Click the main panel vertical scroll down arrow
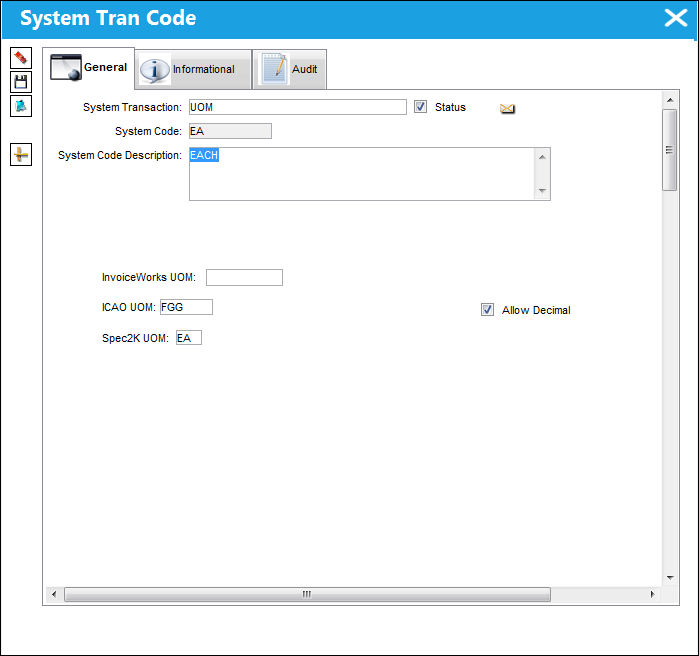The height and width of the screenshot is (656, 699). coord(670,578)
